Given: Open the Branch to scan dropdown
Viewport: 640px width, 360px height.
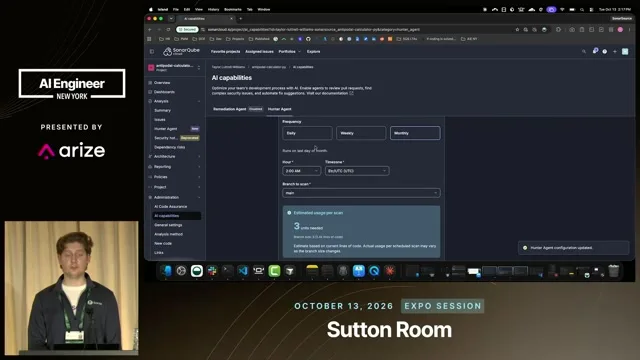Looking at the screenshot, I should 361,193.
